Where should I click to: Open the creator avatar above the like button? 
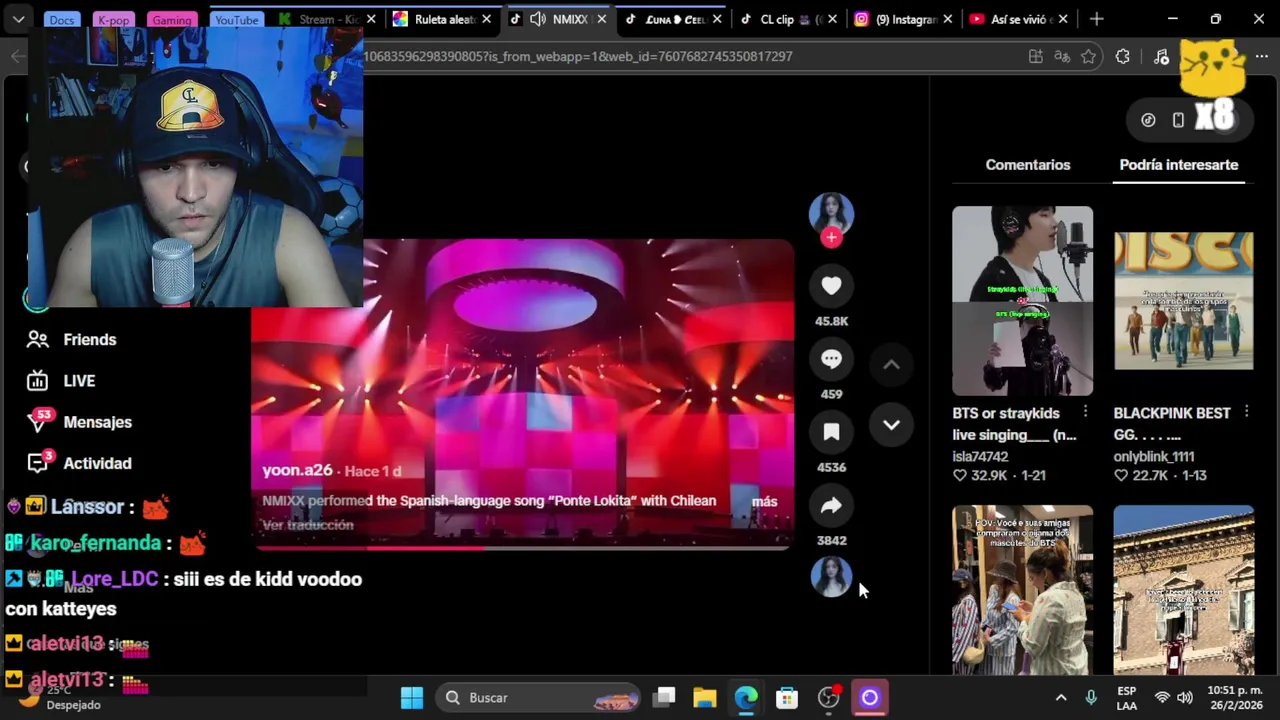click(831, 213)
